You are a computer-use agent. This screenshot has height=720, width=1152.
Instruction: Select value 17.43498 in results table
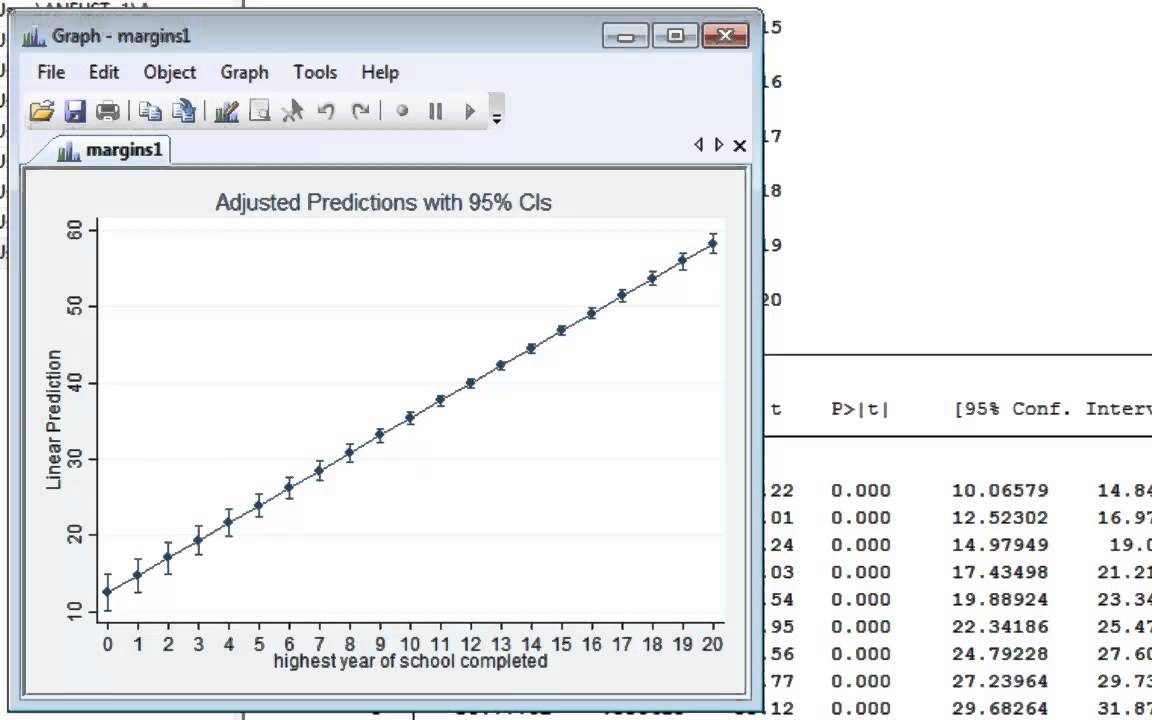[1000, 572]
